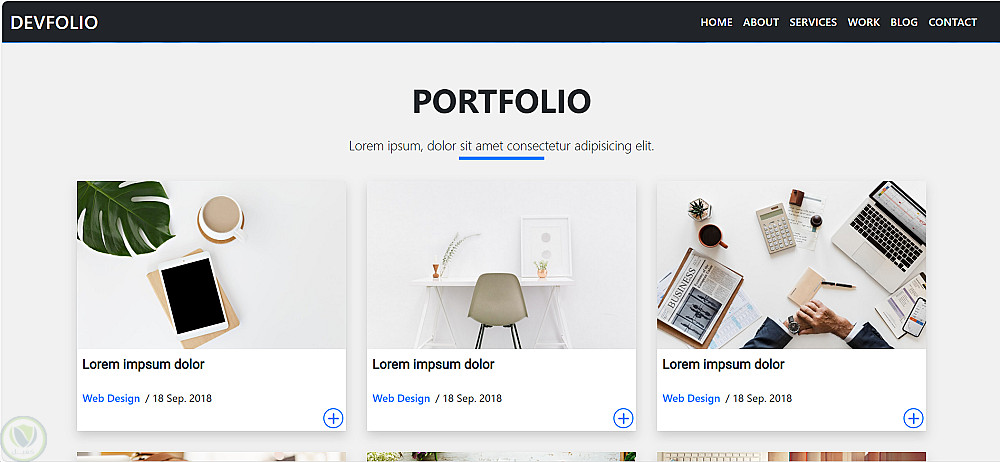Navigate to CONTACT
1000x462 pixels.
(x=952, y=22)
